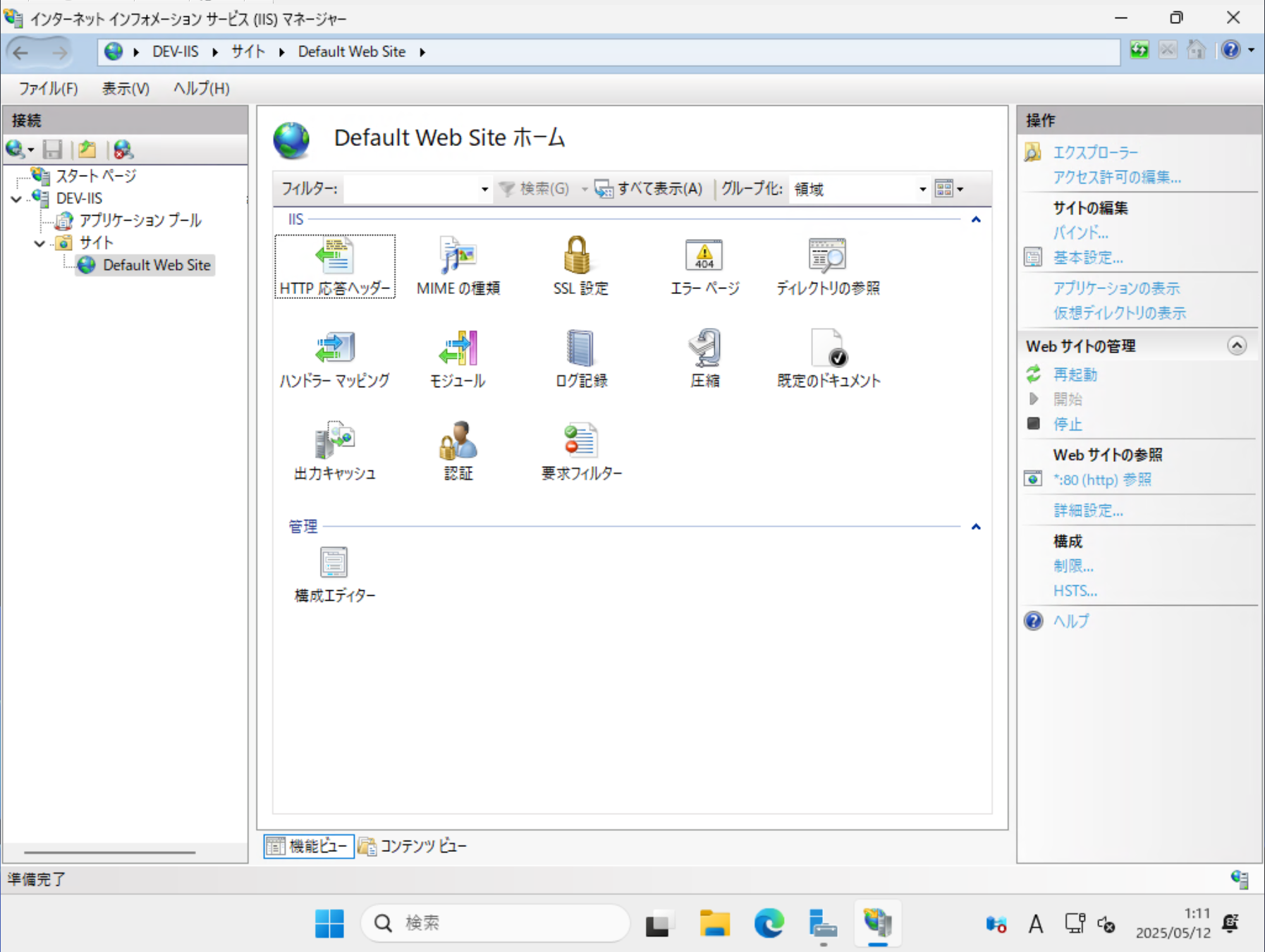
Task: Open 要求フィルター feature
Action: 581,452
